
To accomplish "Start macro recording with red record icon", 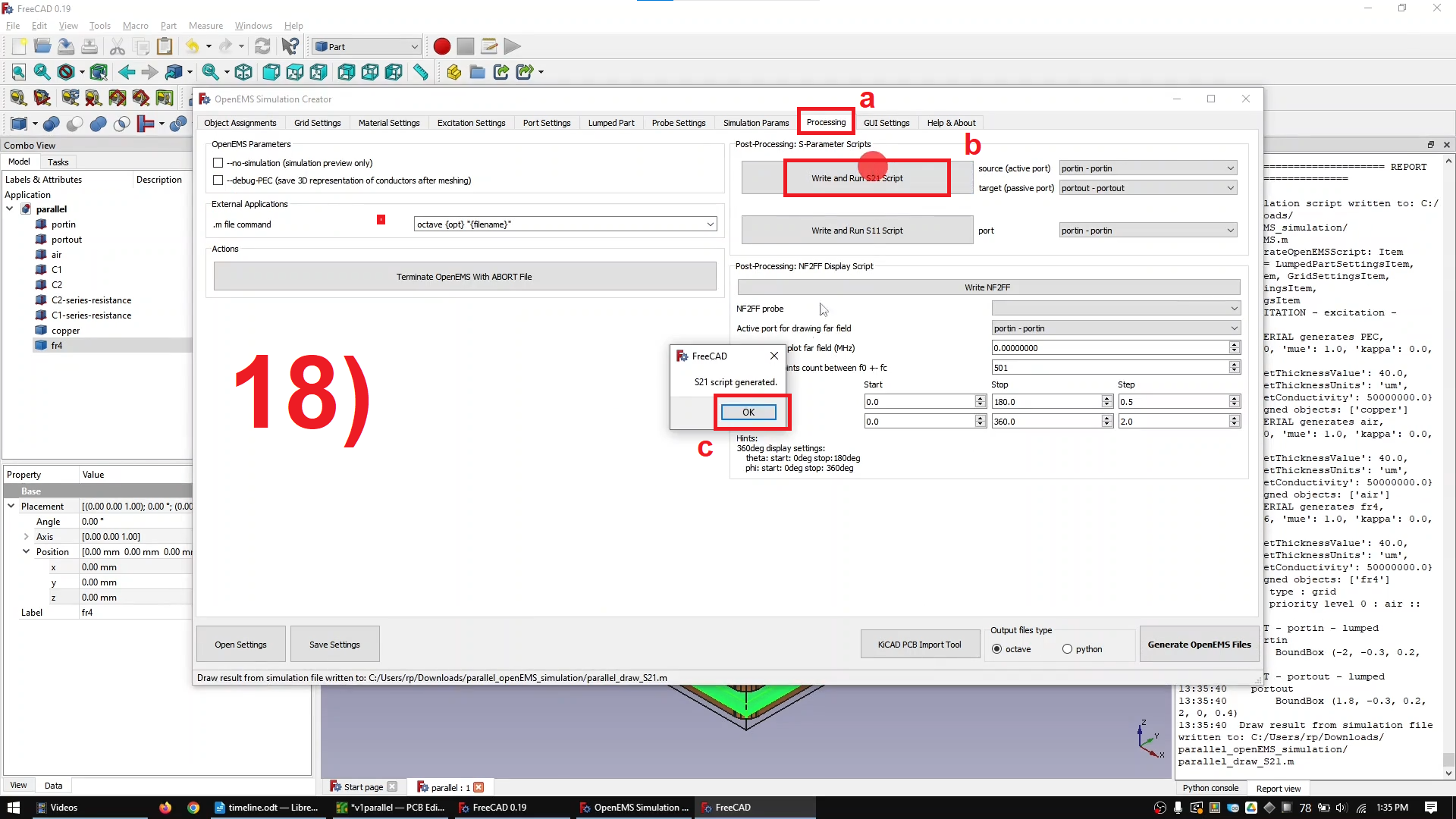I will tap(441, 46).
